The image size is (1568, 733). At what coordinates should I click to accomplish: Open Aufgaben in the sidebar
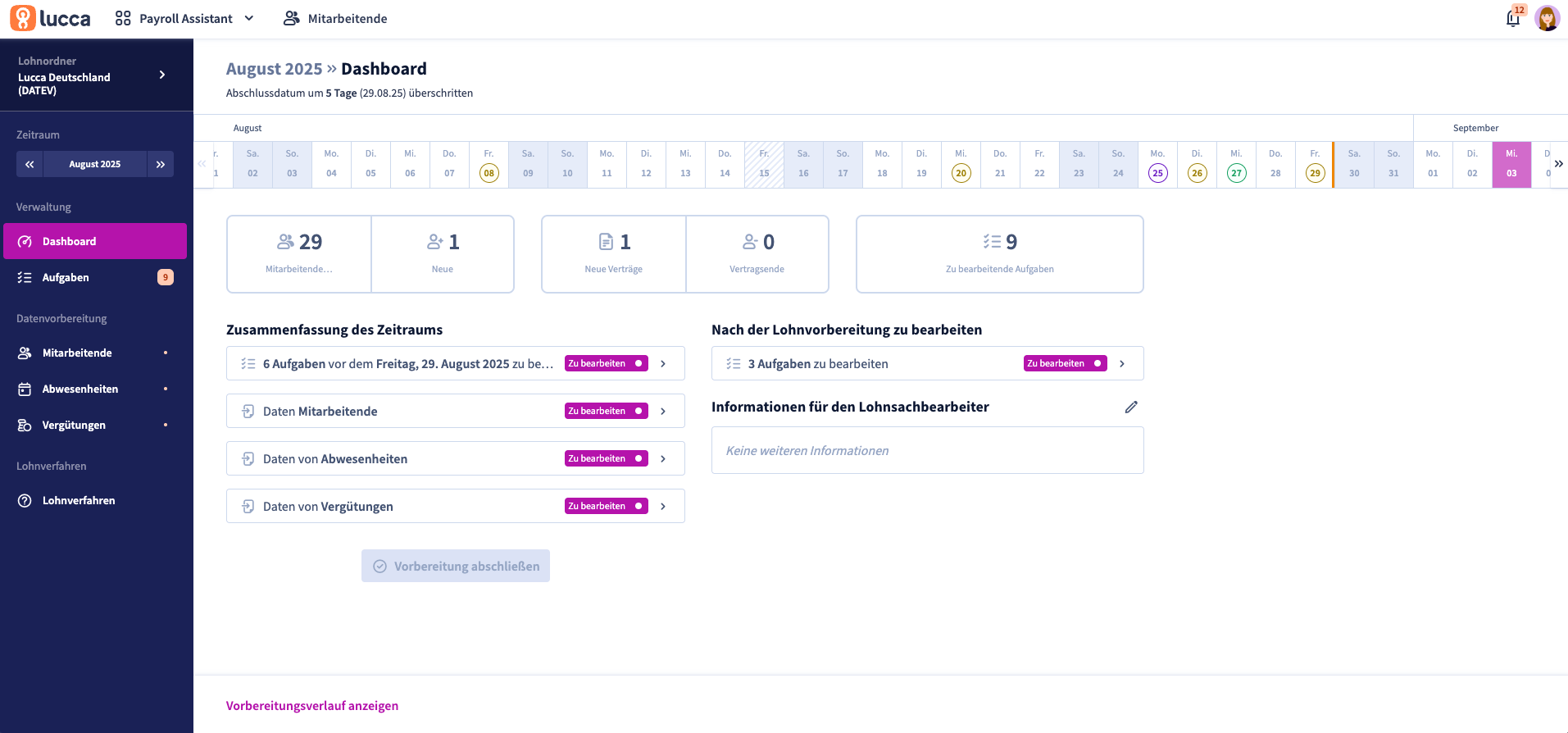point(66,277)
